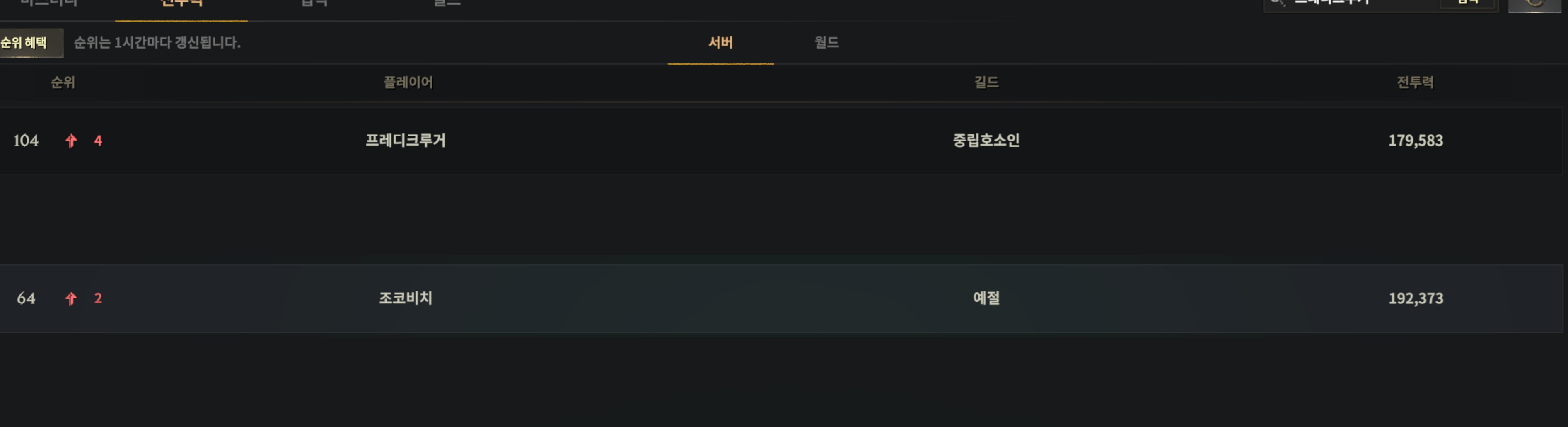The image size is (1568, 427).
Task: Switch to the 월드 tab
Action: (x=826, y=43)
